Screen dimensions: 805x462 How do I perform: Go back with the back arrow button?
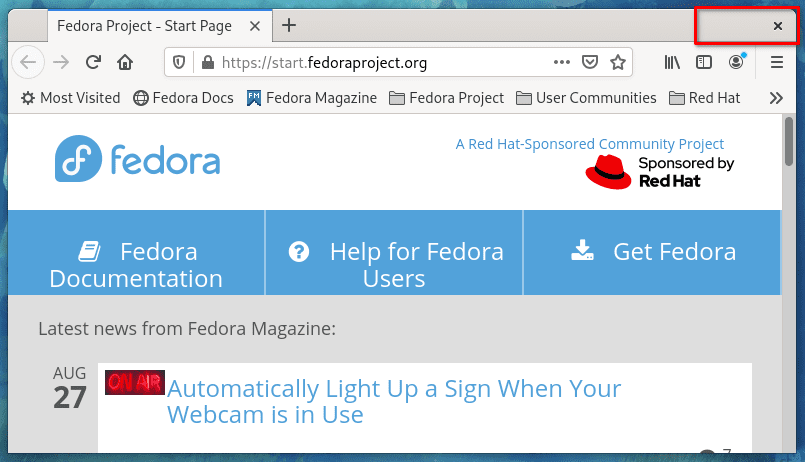coord(28,63)
